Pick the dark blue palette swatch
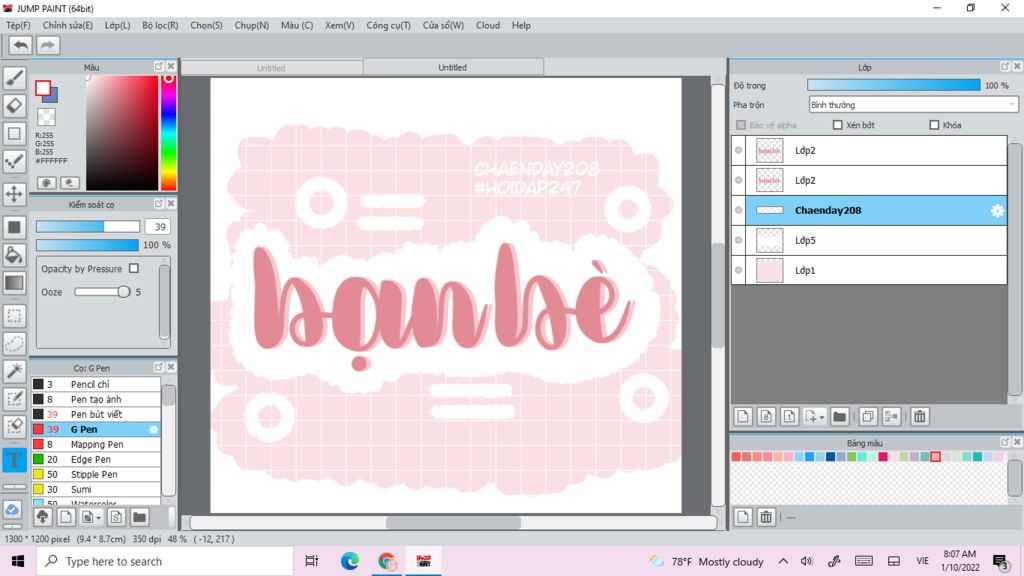 [830, 456]
